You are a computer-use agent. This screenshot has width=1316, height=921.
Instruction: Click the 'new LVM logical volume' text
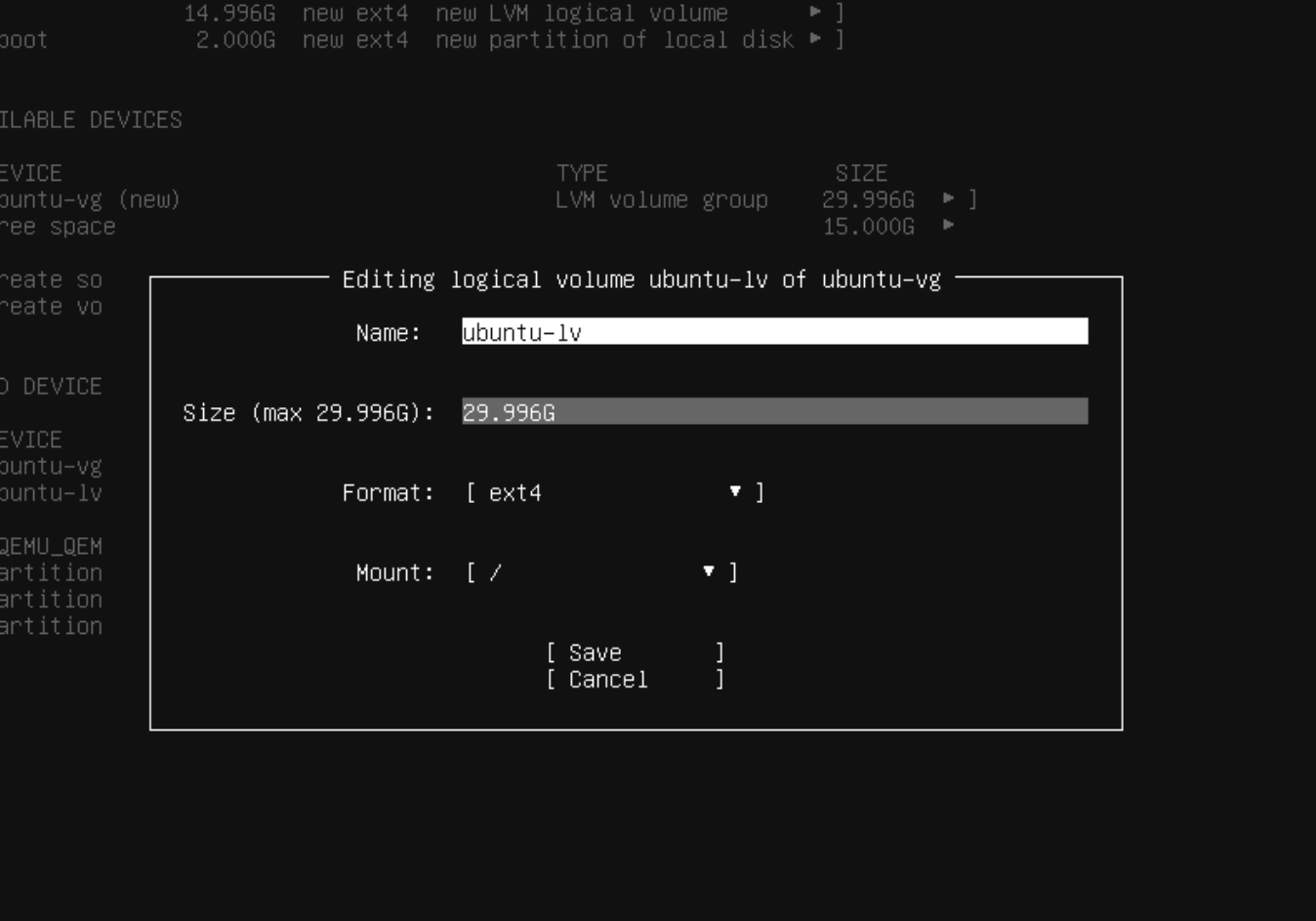tap(582, 13)
